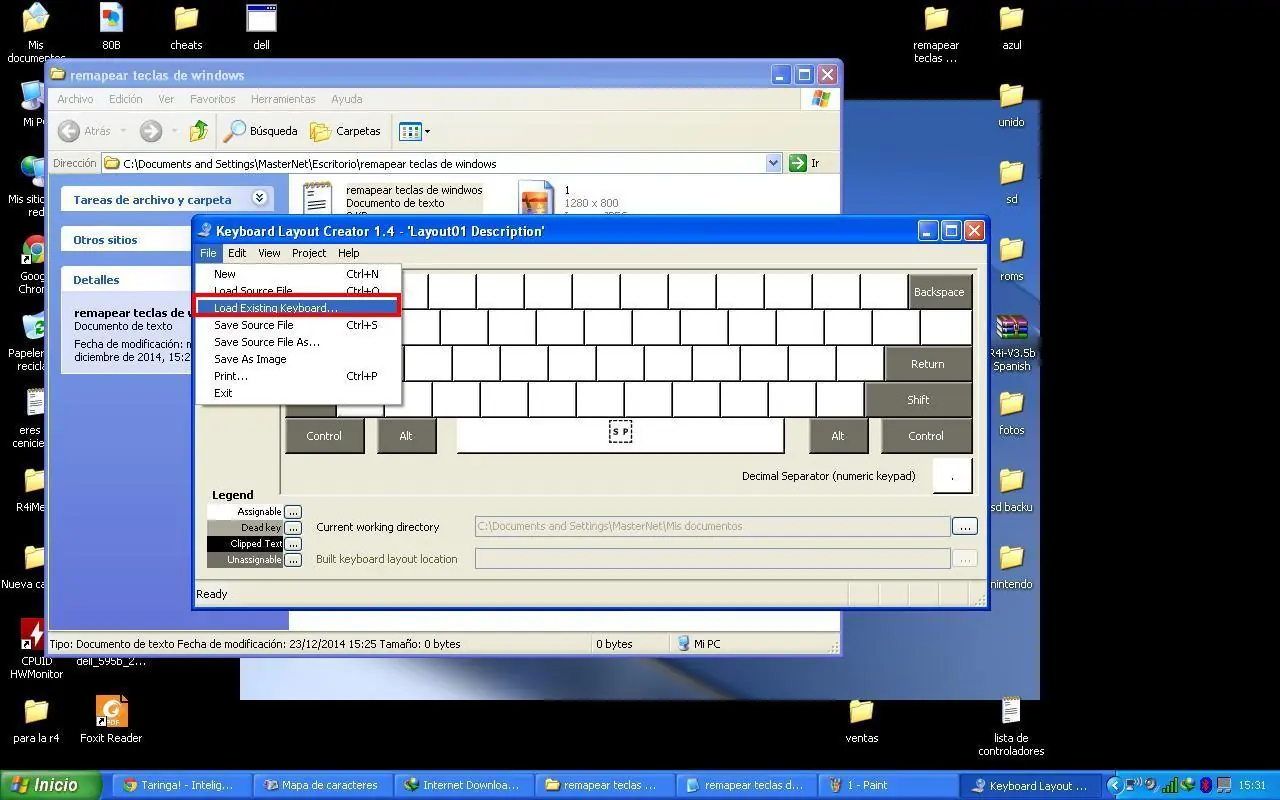Click the Backspace key on layout
The height and width of the screenshot is (800, 1280).
[939, 292]
